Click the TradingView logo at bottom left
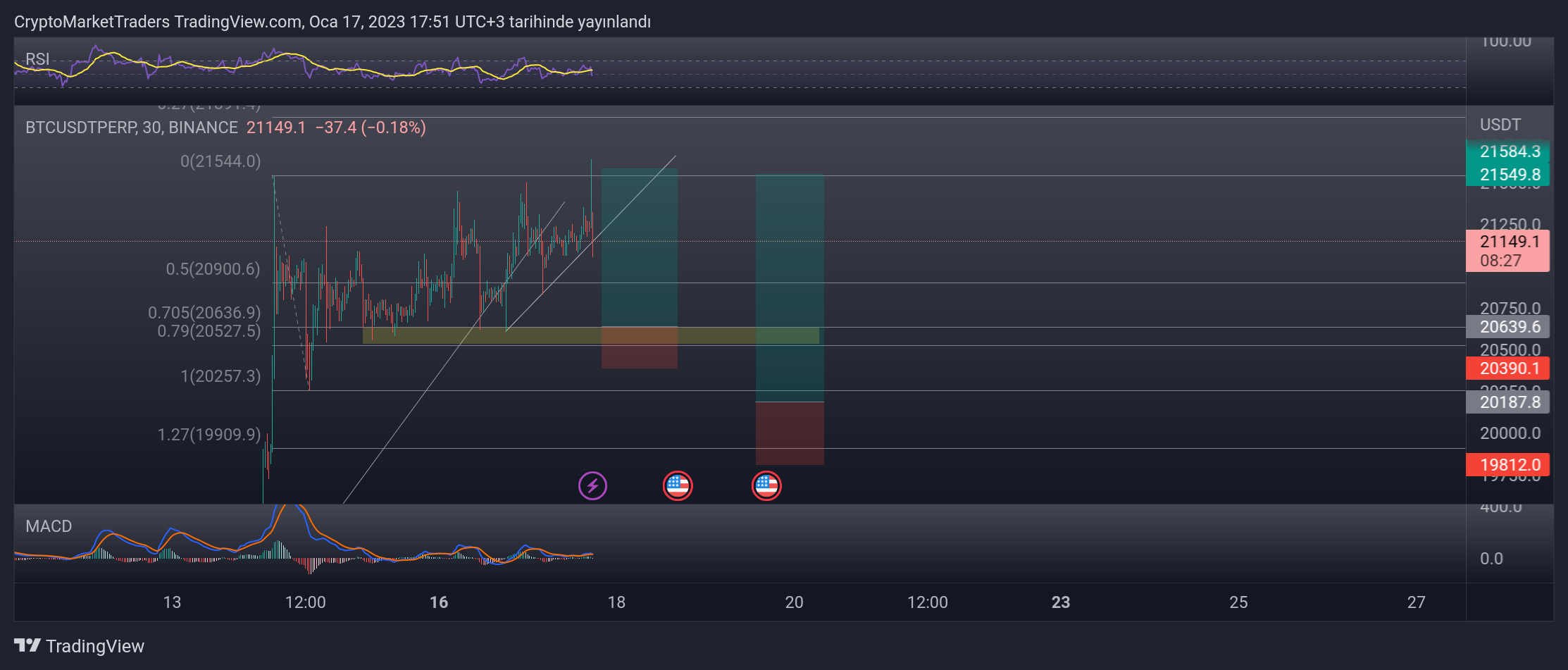The height and width of the screenshot is (670, 1568). [79, 646]
